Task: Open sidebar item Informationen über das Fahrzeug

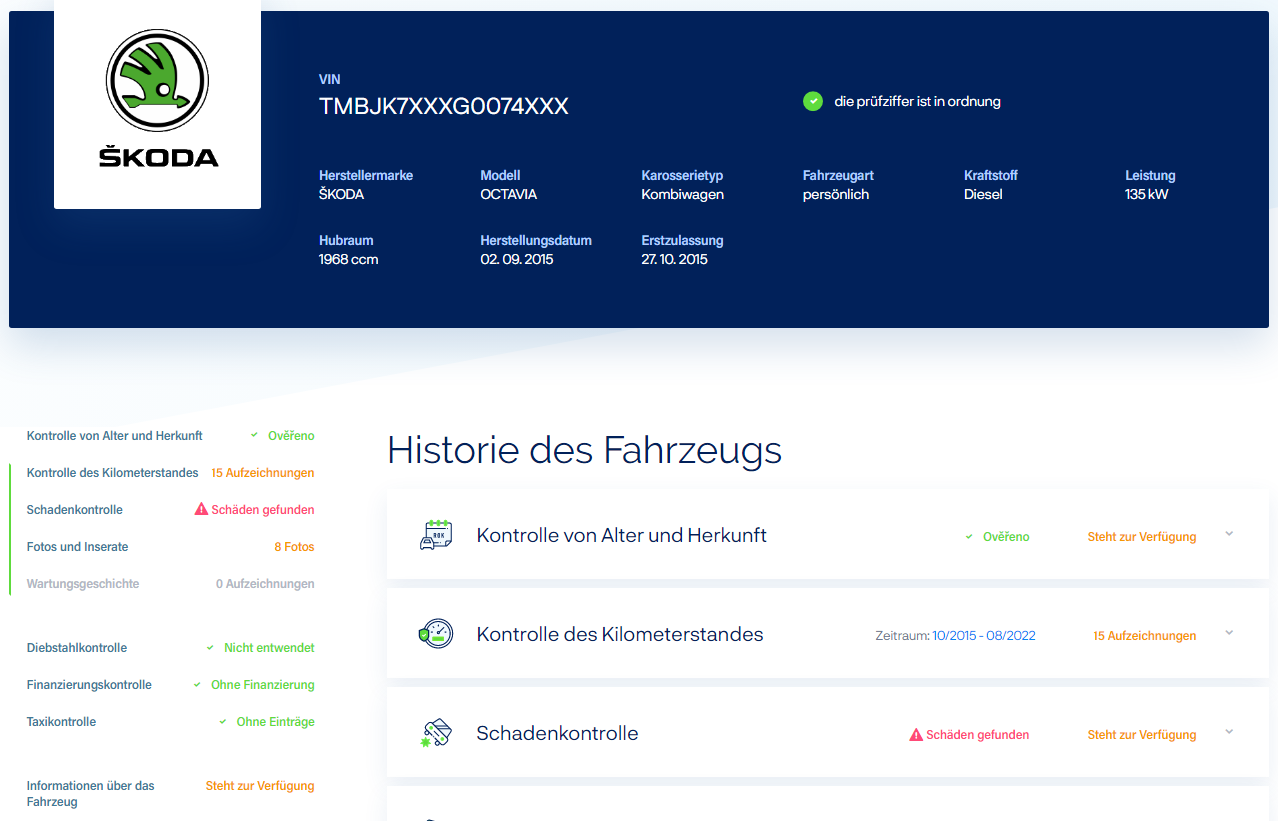Action: [91, 794]
